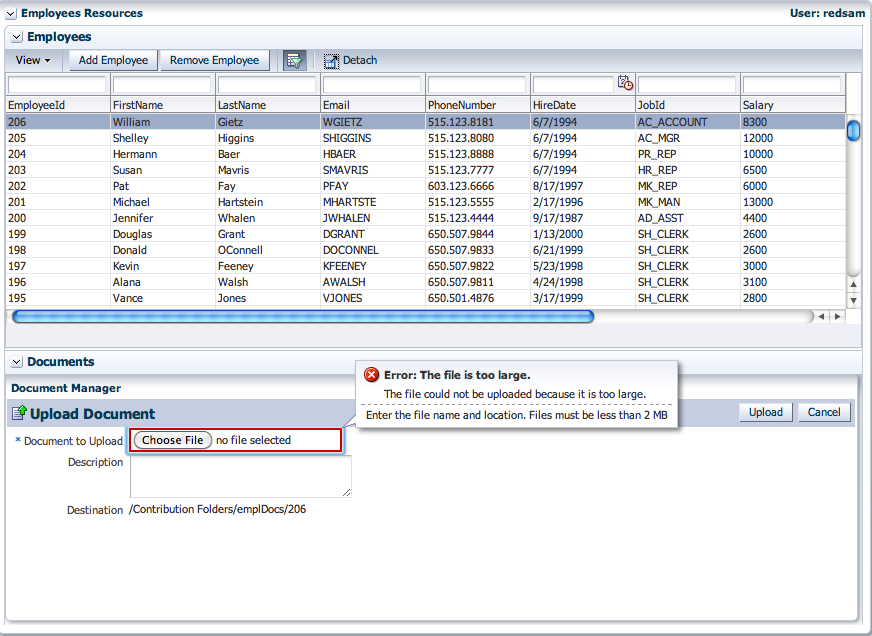Collapse the Employees panel header chevron
The image size is (872, 636).
[x=16, y=36]
